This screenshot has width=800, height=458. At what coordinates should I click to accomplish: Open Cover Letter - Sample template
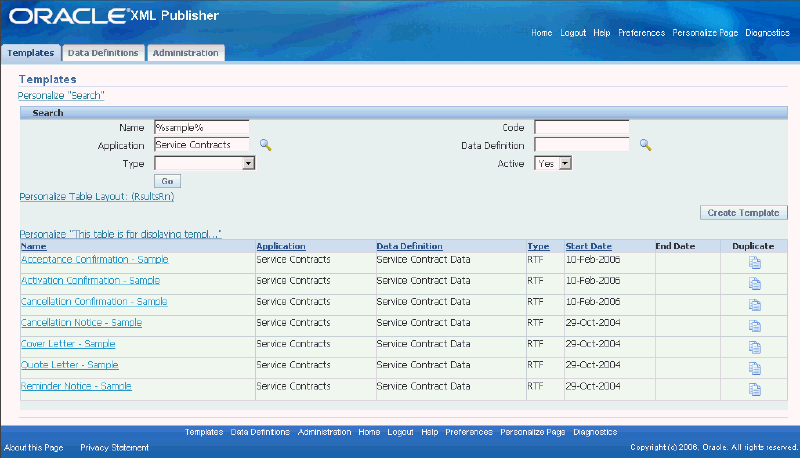(x=68, y=344)
